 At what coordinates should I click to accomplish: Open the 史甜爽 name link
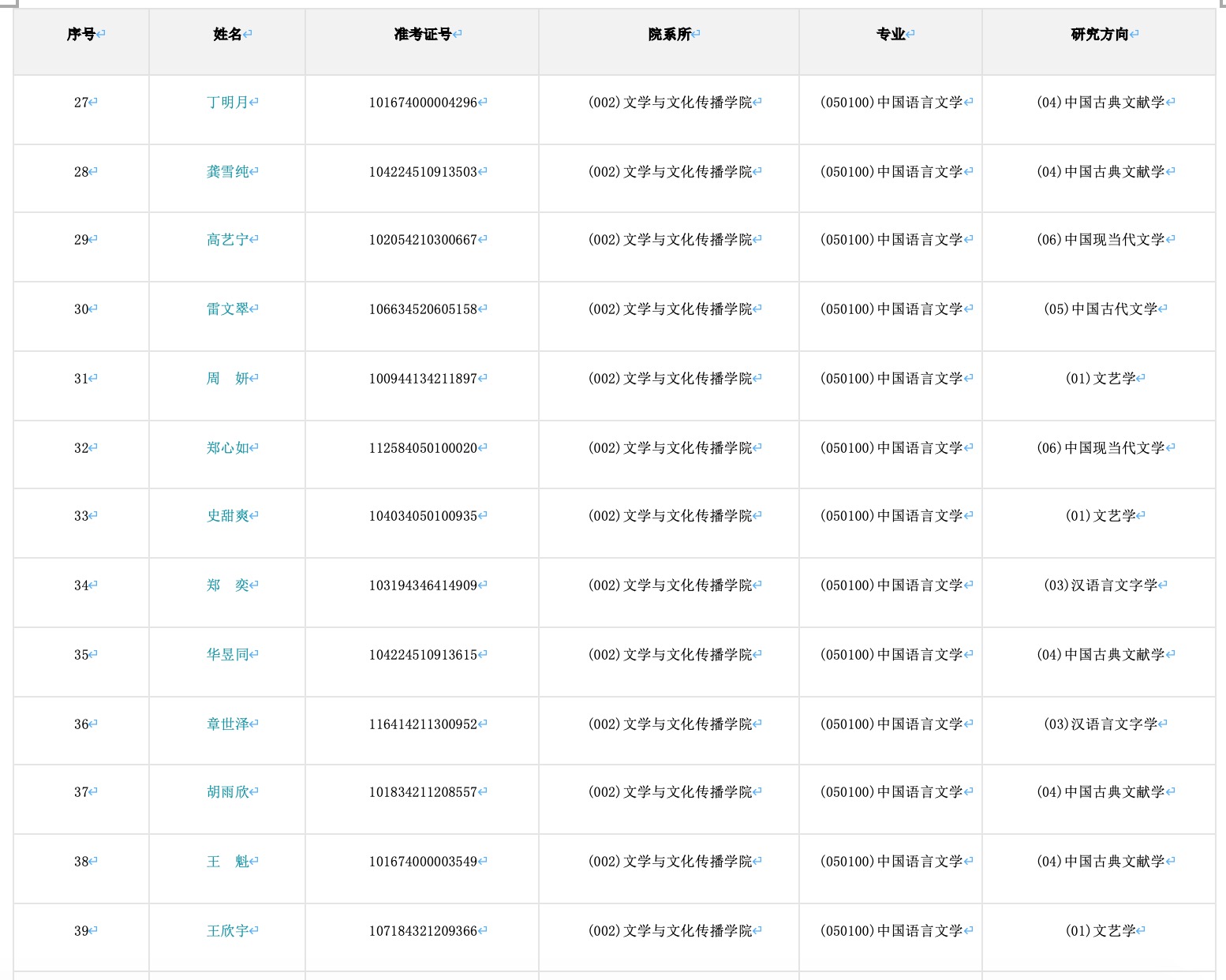227,516
